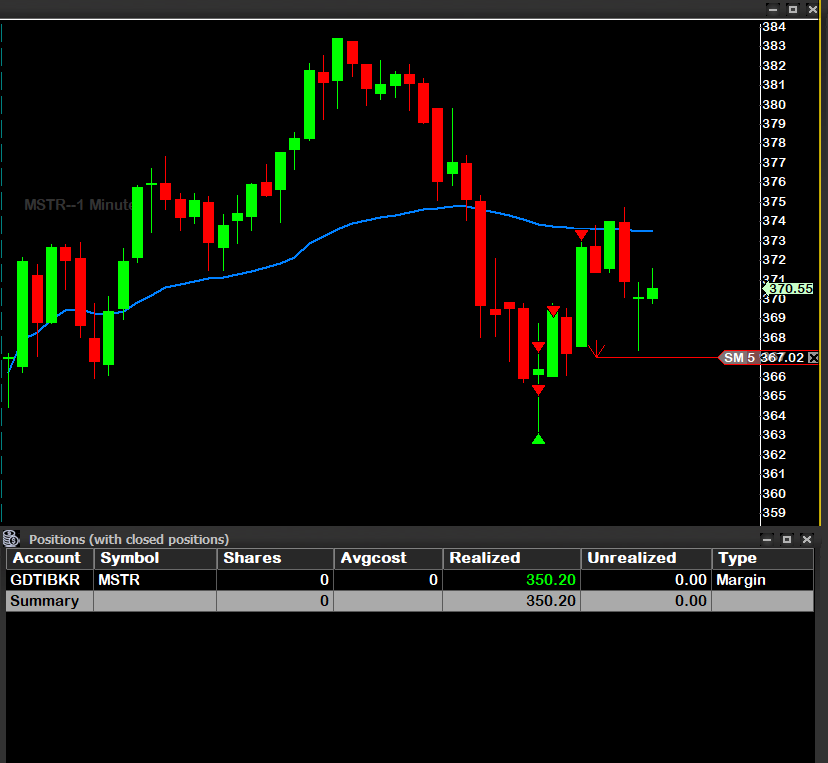This screenshot has height=763, width=828.
Task: Click the Summary row 350.20 realized total
Action: pyautogui.click(x=551, y=601)
